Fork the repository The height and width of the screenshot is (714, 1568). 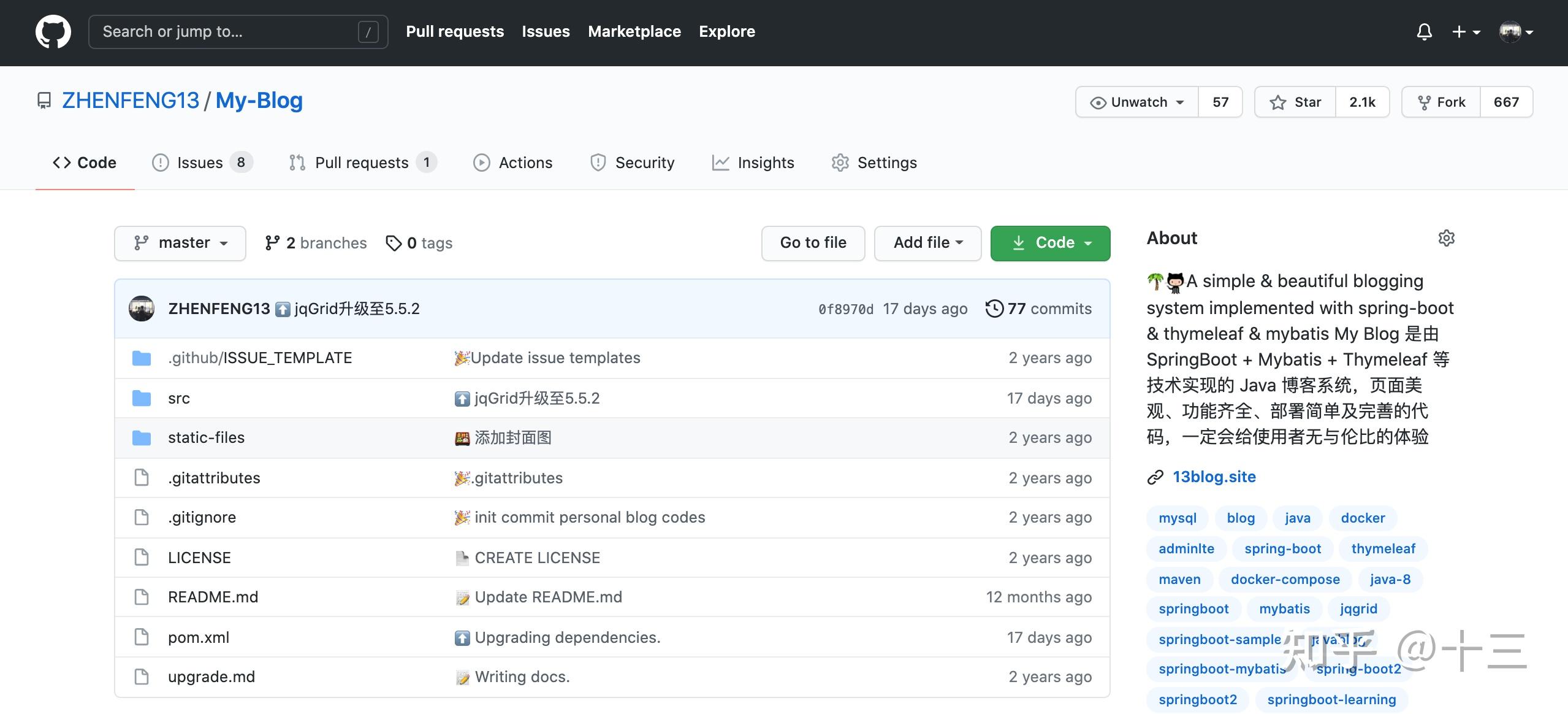click(1441, 102)
